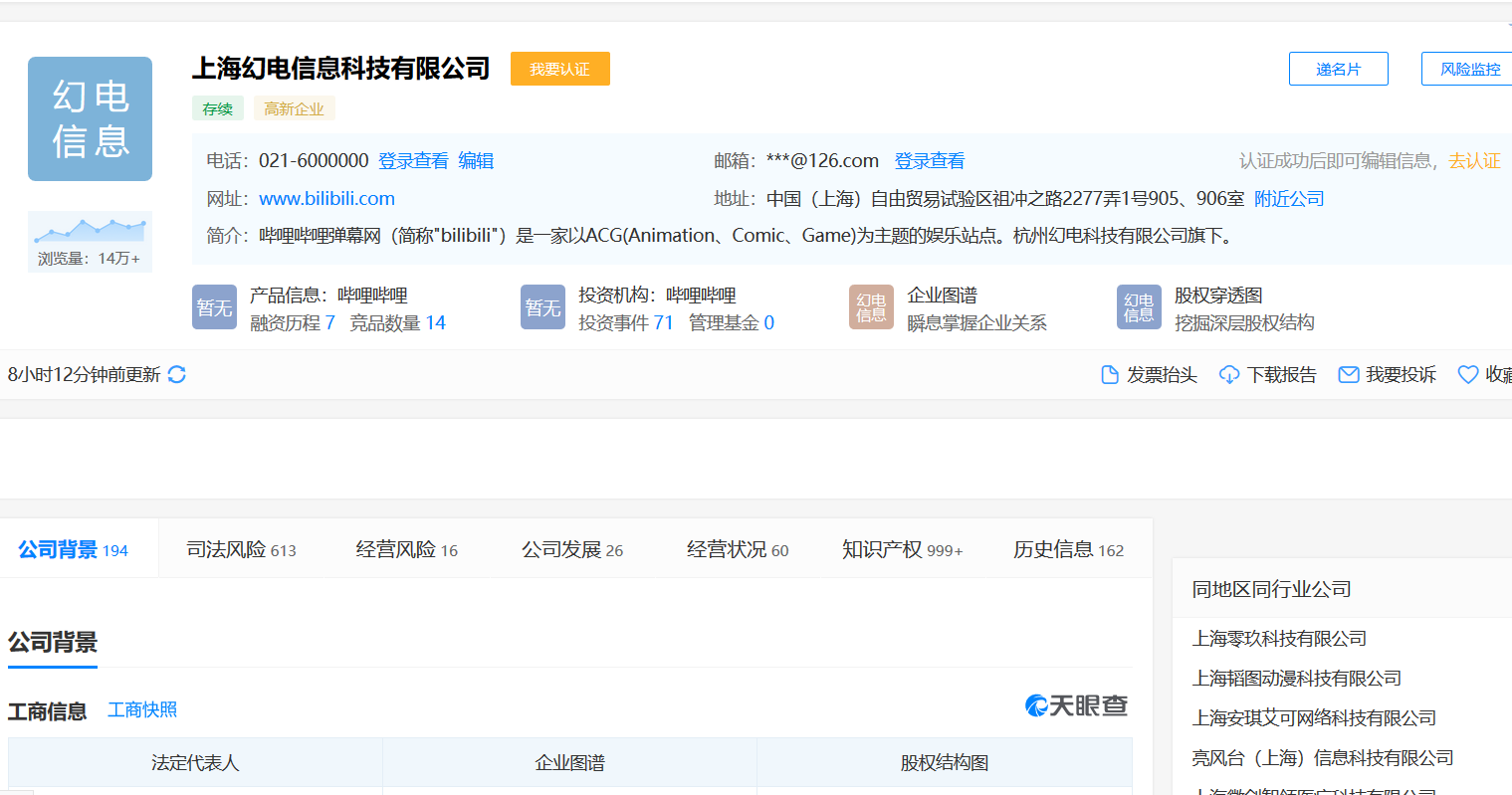Click the 投资机构: 哔哩哔哩 text

(x=657, y=296)
